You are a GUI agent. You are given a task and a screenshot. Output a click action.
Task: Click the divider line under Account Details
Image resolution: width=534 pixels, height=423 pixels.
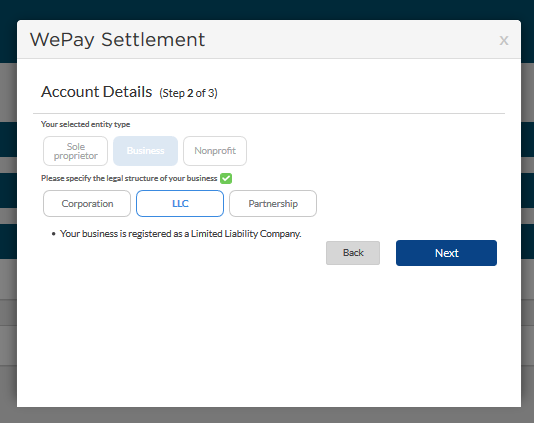click(x=269, y=113)
